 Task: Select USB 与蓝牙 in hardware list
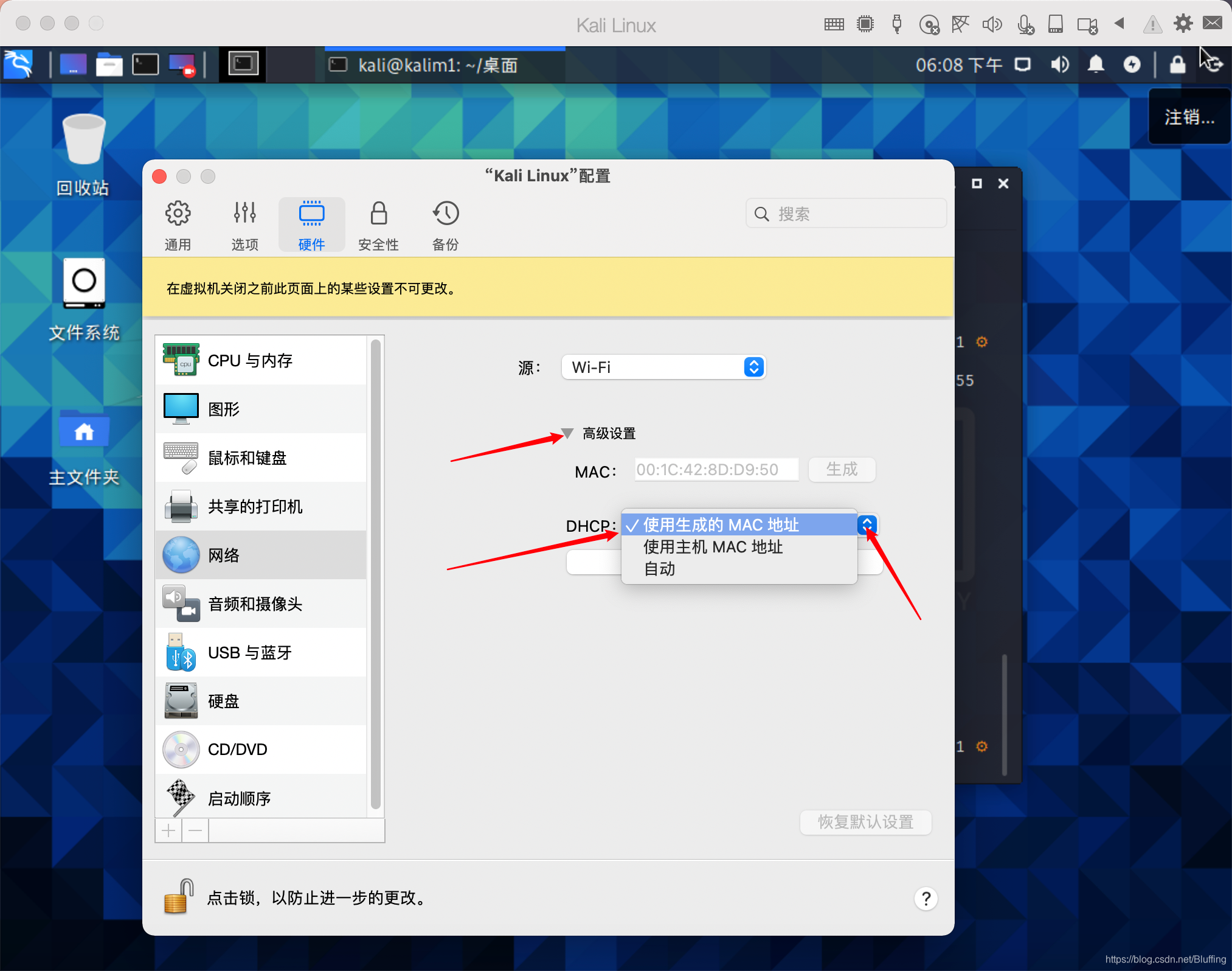(261, 652)
